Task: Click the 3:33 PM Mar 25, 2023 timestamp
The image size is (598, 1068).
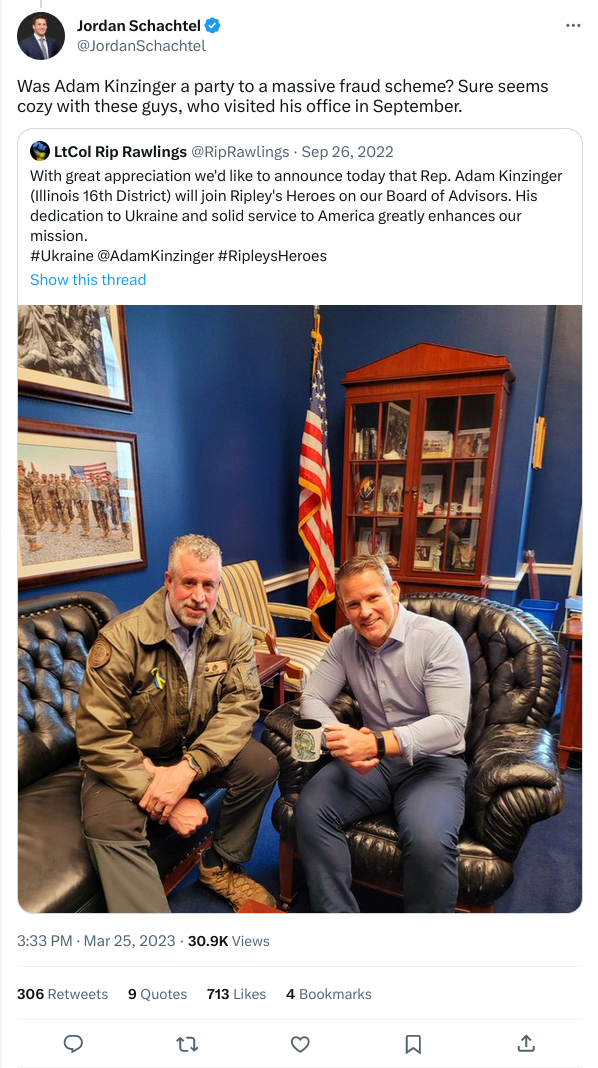Action: pyautogui.click(x=96, y=941)
